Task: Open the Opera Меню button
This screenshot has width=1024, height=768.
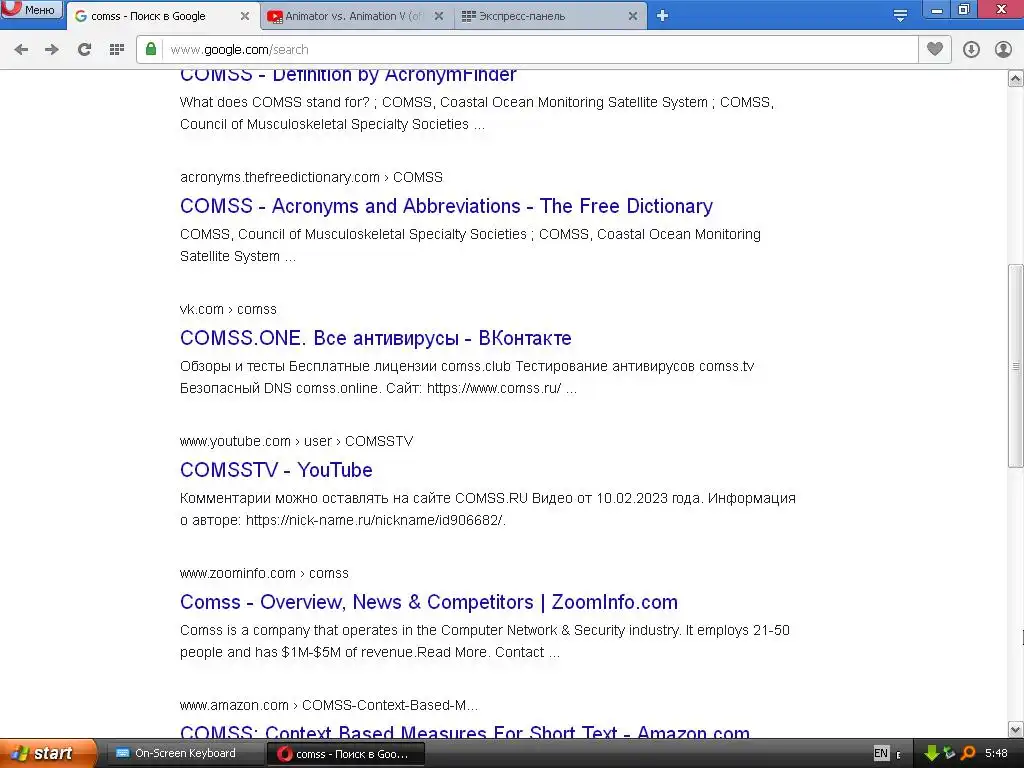Action: (x=31, y=9)
